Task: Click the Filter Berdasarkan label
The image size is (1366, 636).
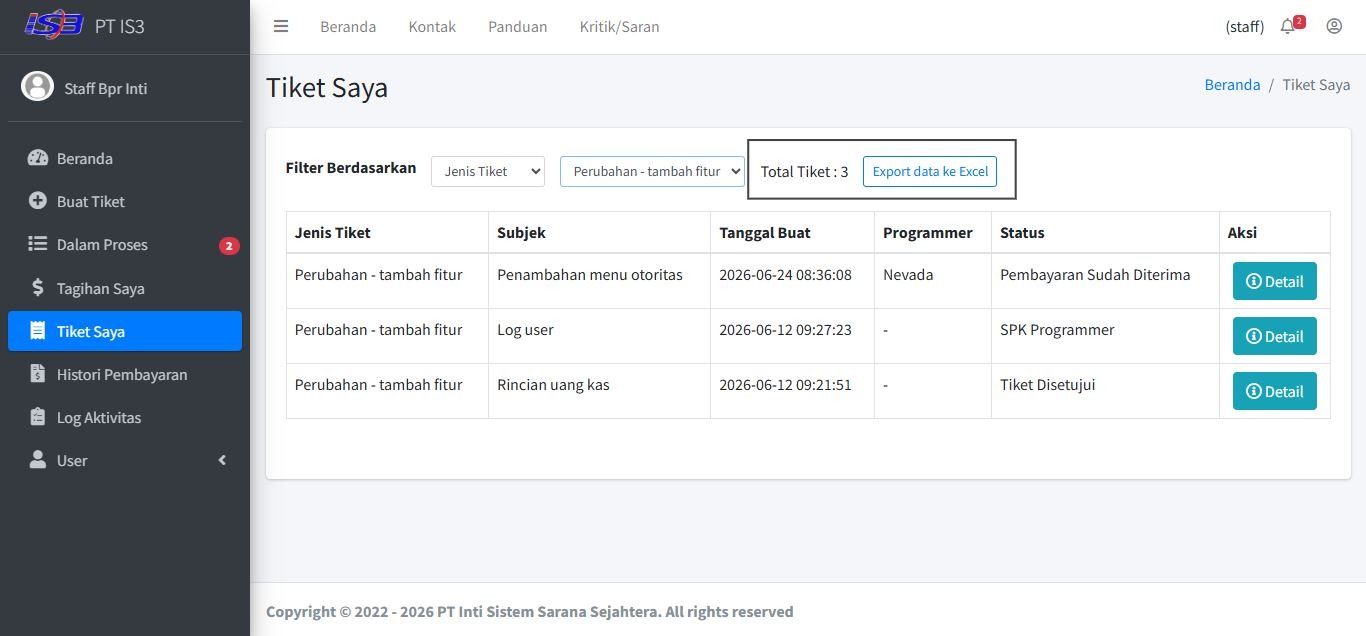Action: coord(351,168)
